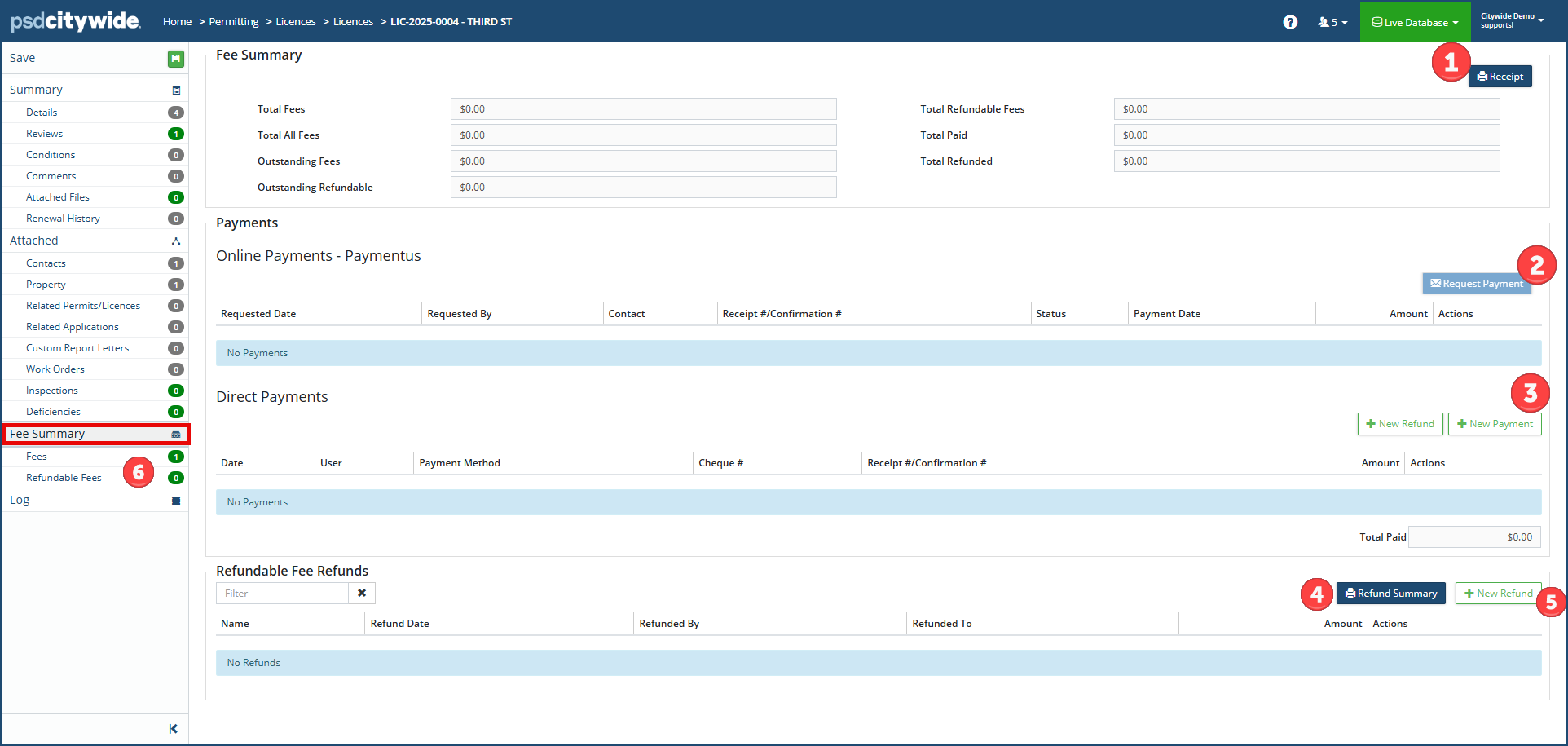Screen dimensions: 1568x746
Task: Click the refunds Filter input field
Action: 282,594
